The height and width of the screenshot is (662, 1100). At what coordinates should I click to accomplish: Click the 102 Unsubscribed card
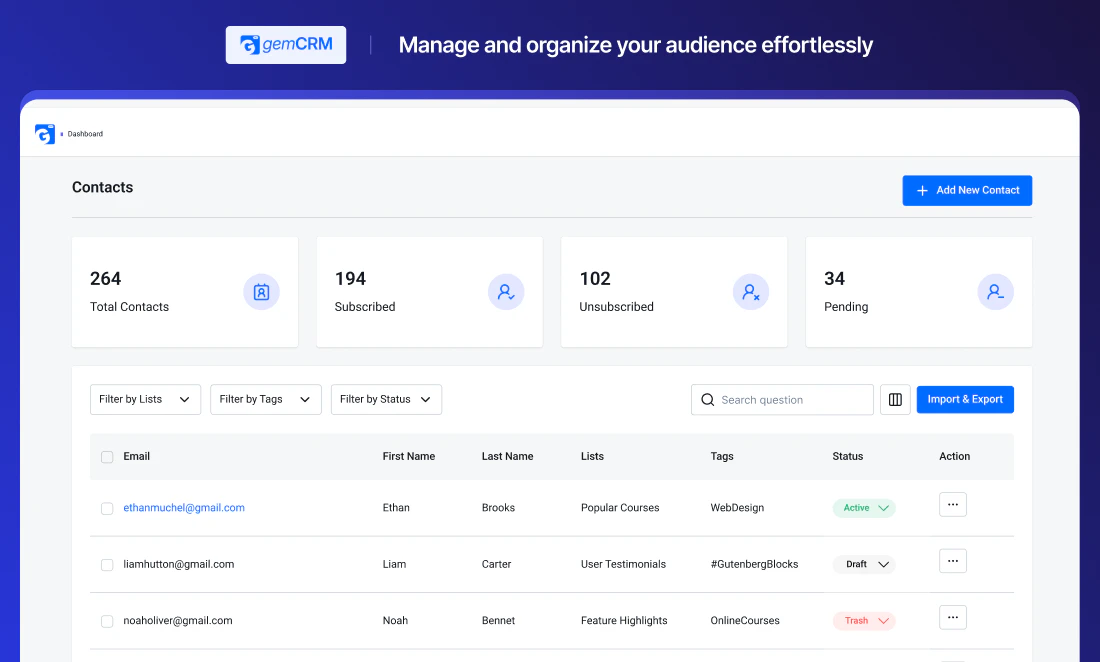coord(674,292)
